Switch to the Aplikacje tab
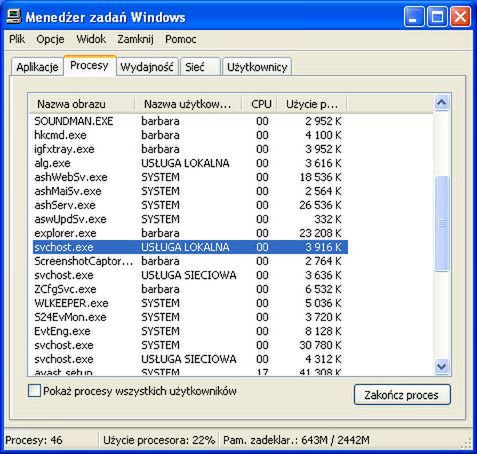Screen dimensions: 477x454 coord(37,67)
